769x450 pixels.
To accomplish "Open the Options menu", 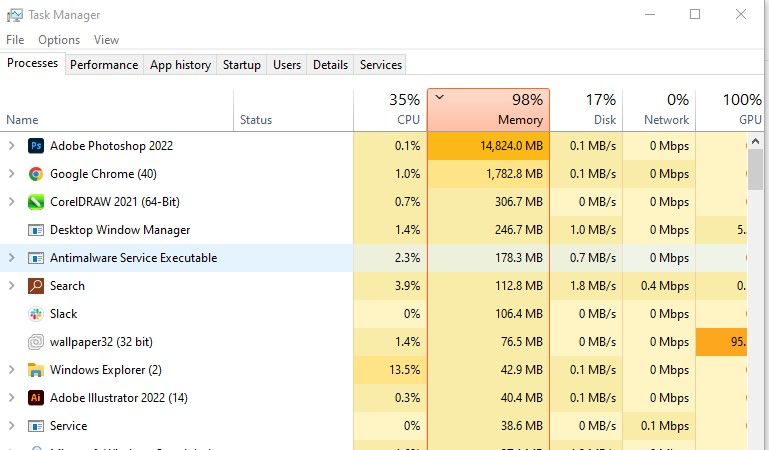I will click(x=59, y=40).
